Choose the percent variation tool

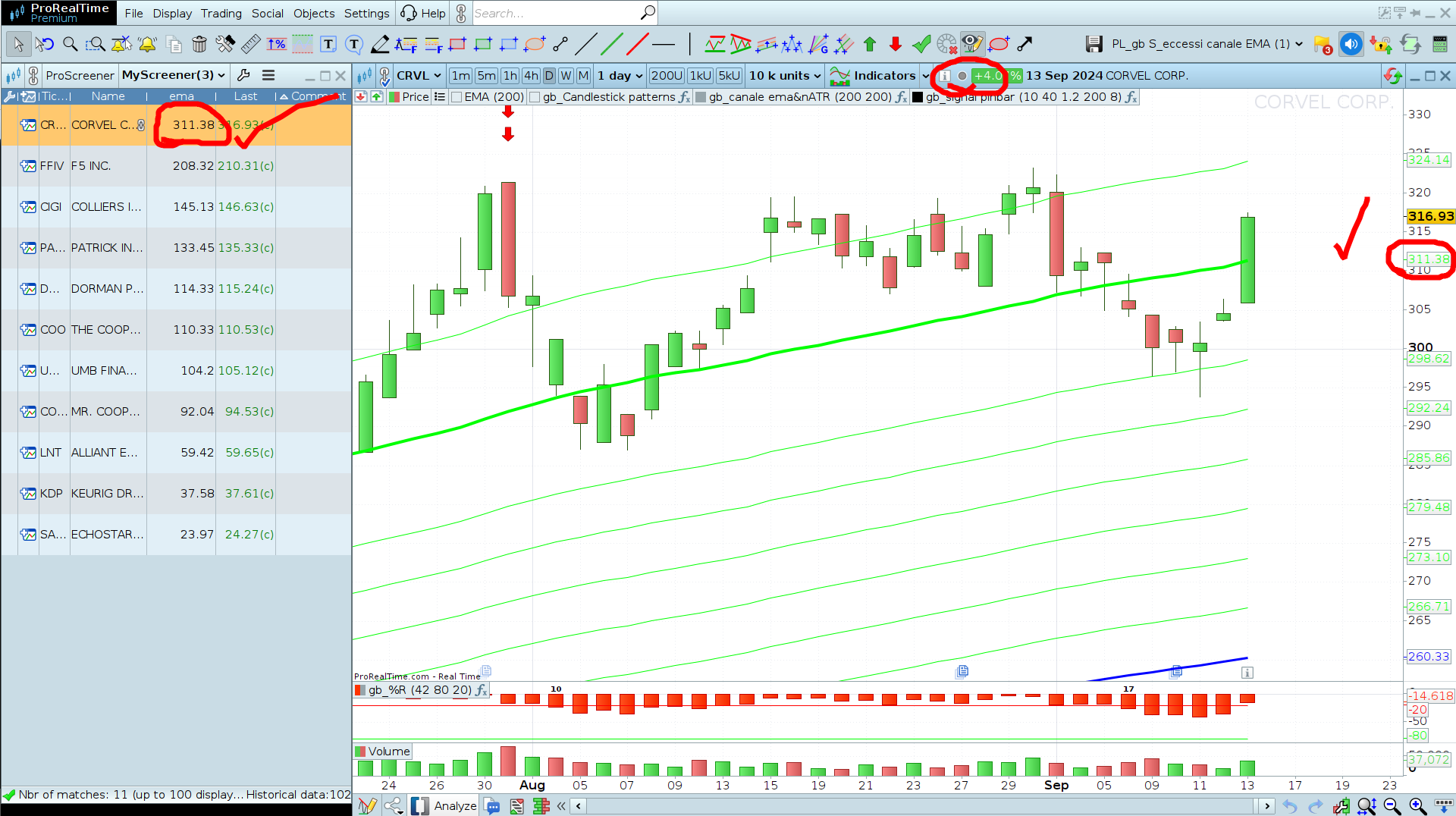point(277,44)
